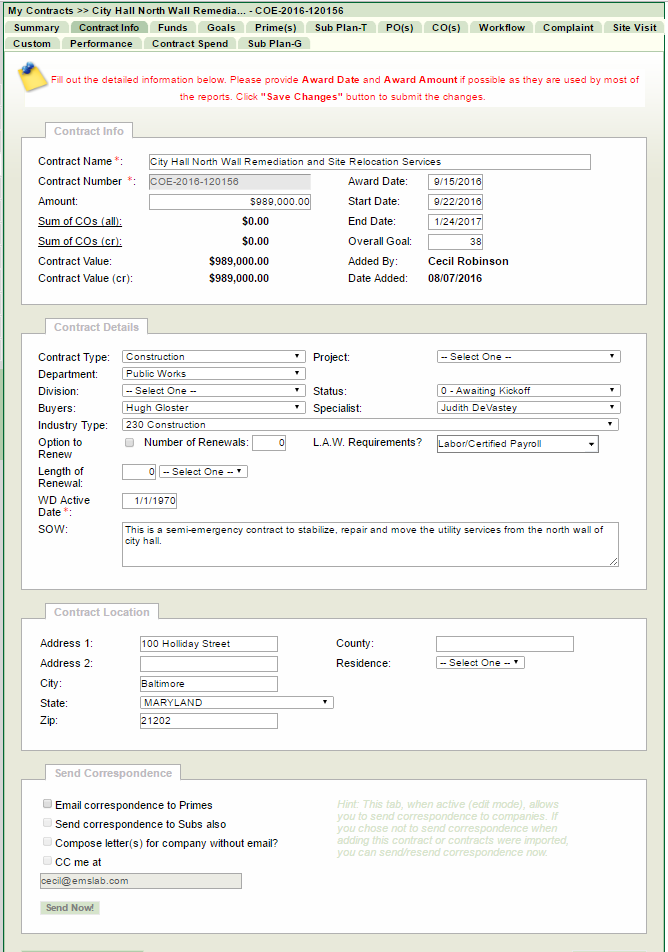Image resolution: width=668 pixels, height=952 pixels.
Task: Open the State dropdown showing MARYLAND
Action: pyautogui.click(x=236, y=703)
